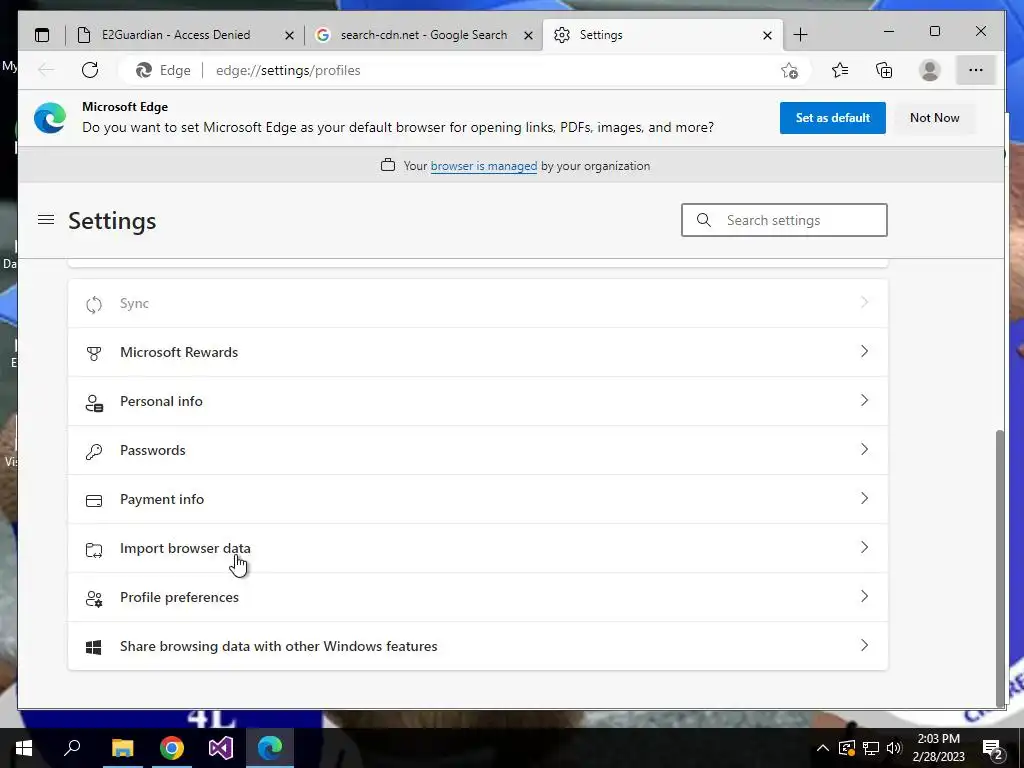Click the Windows logo beside Share browsing data
The width and height of the screenshot is (1024, 768).
click(94, 647)
